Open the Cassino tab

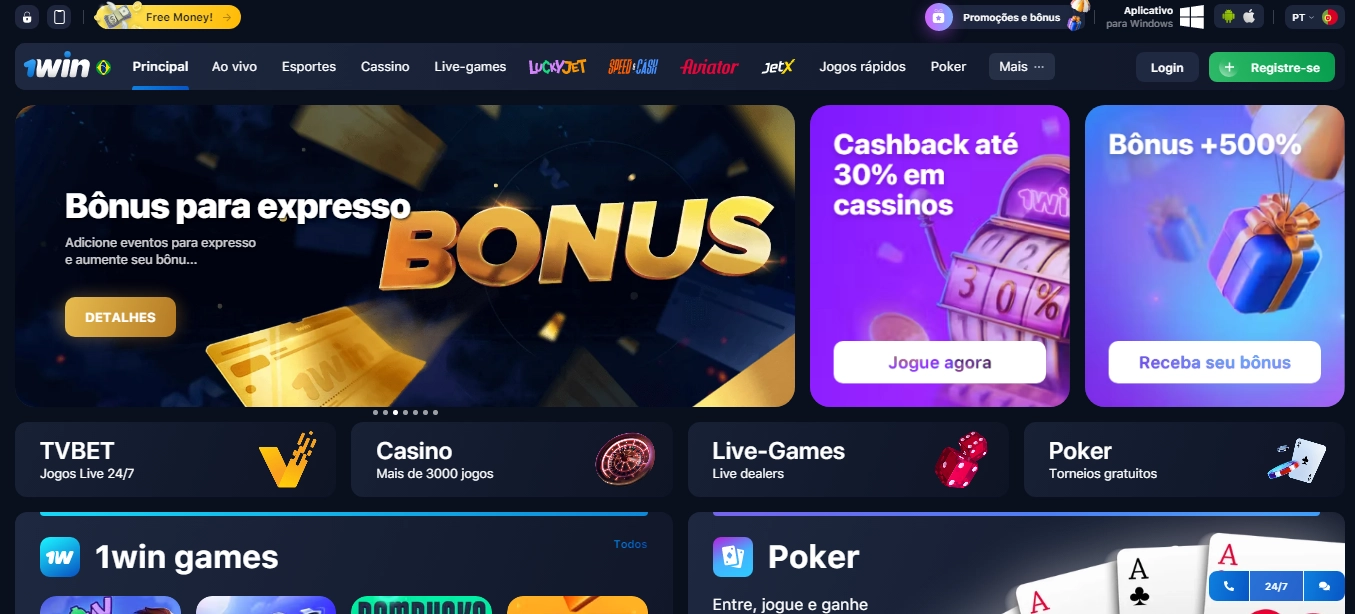pos(385,67)
